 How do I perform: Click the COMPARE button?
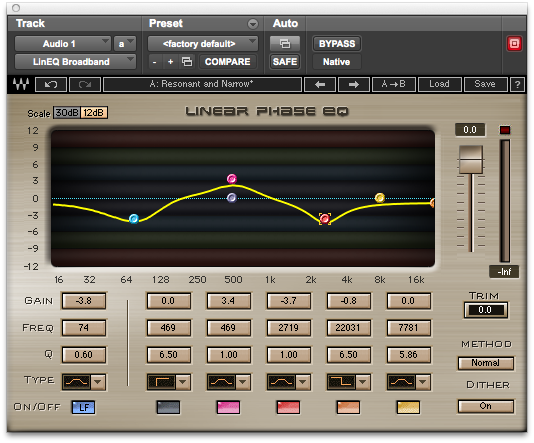[x=227, y=62]
